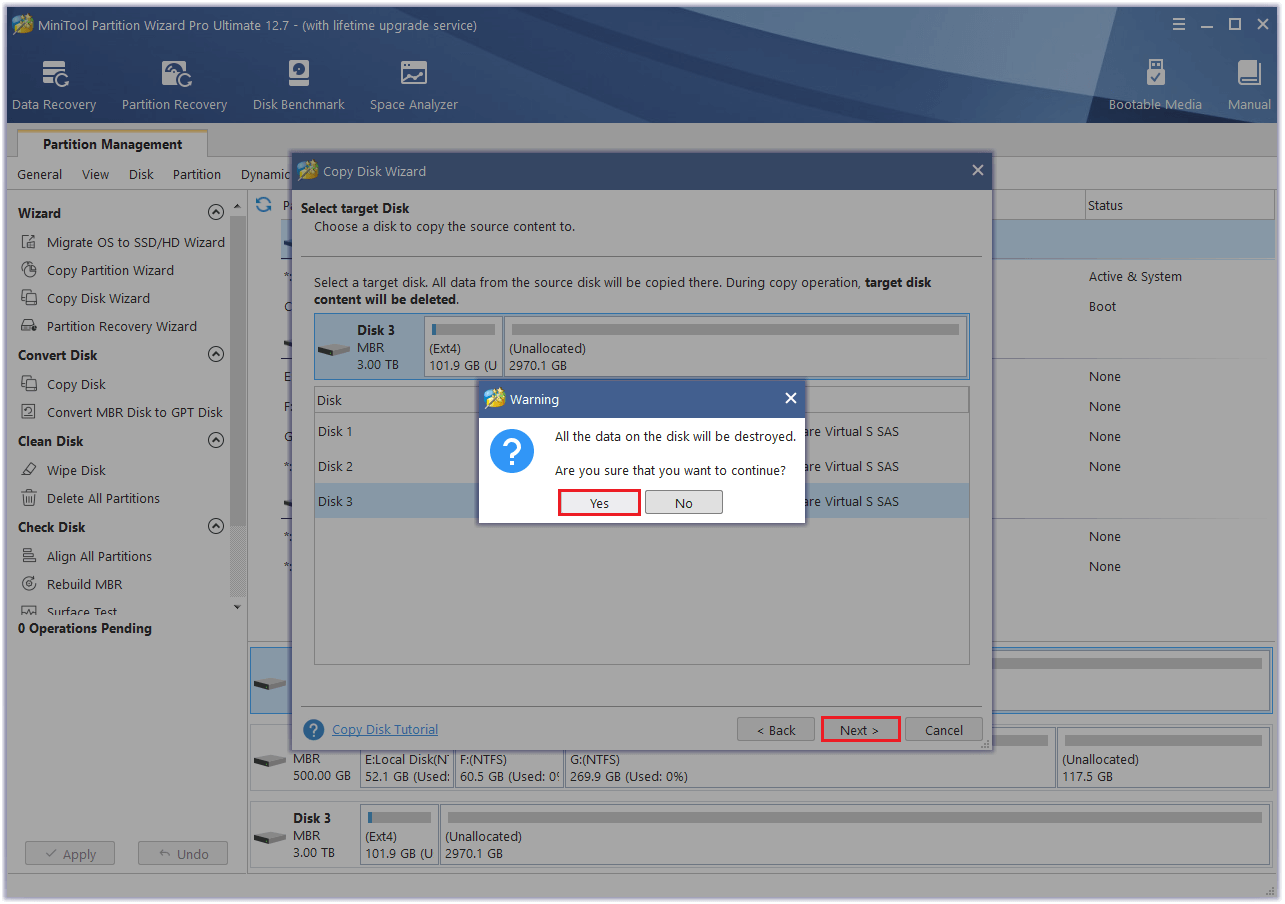Click the Convert MBR Disk to GPT Disk icon
This screenshot has height=904, width=1285.
coord(29,412)
